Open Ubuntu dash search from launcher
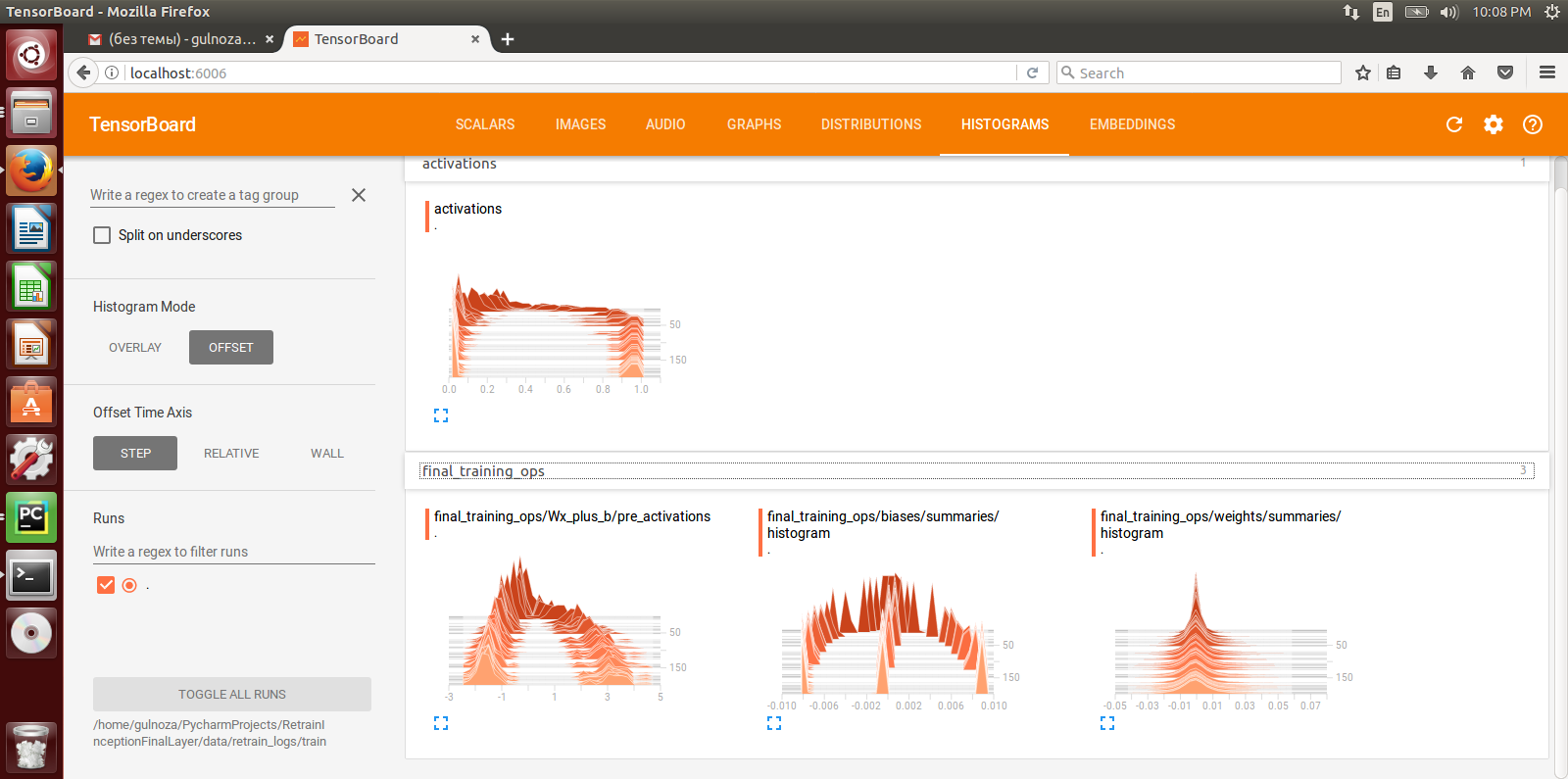 tap(31, 55)
